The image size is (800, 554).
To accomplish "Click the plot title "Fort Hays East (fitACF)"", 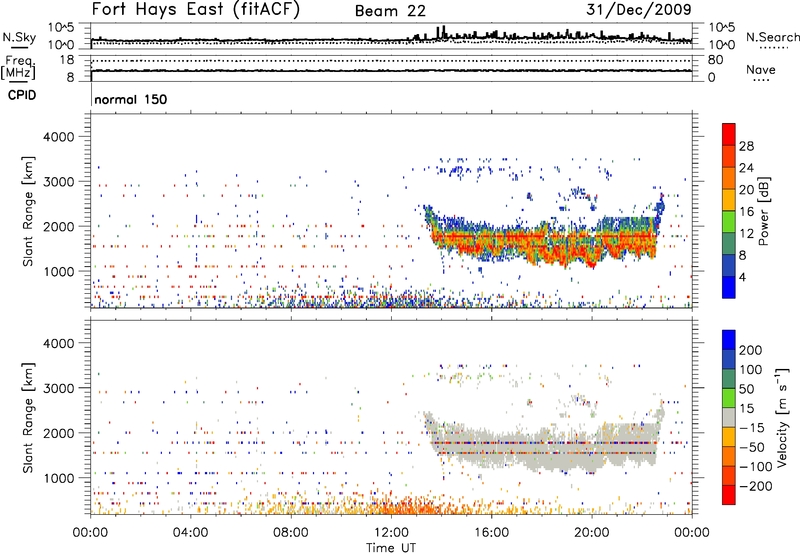I will click(196, 10).
